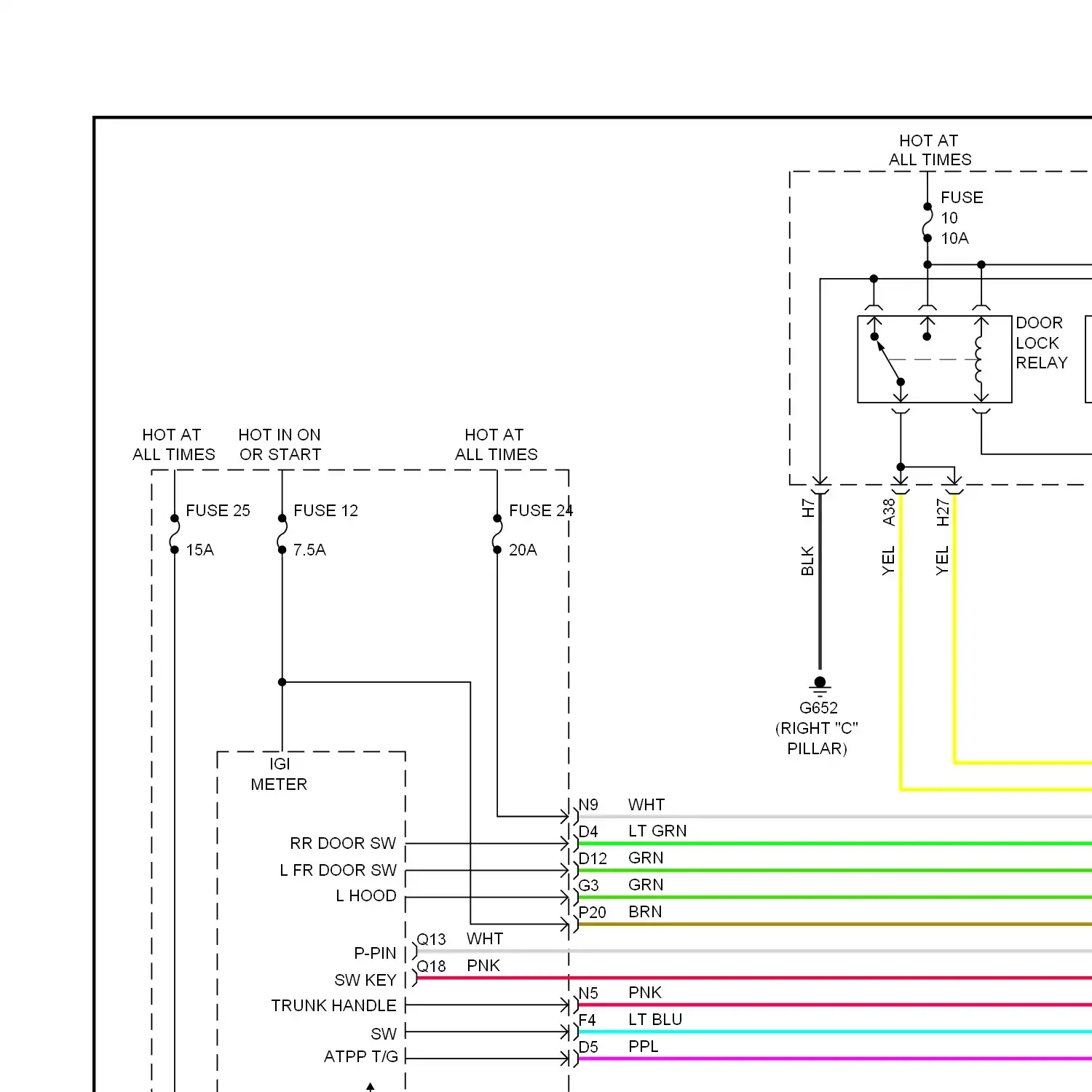1092x1092 pixels.
Task: Click the H7 connector pin label
Action: point(808,507)
